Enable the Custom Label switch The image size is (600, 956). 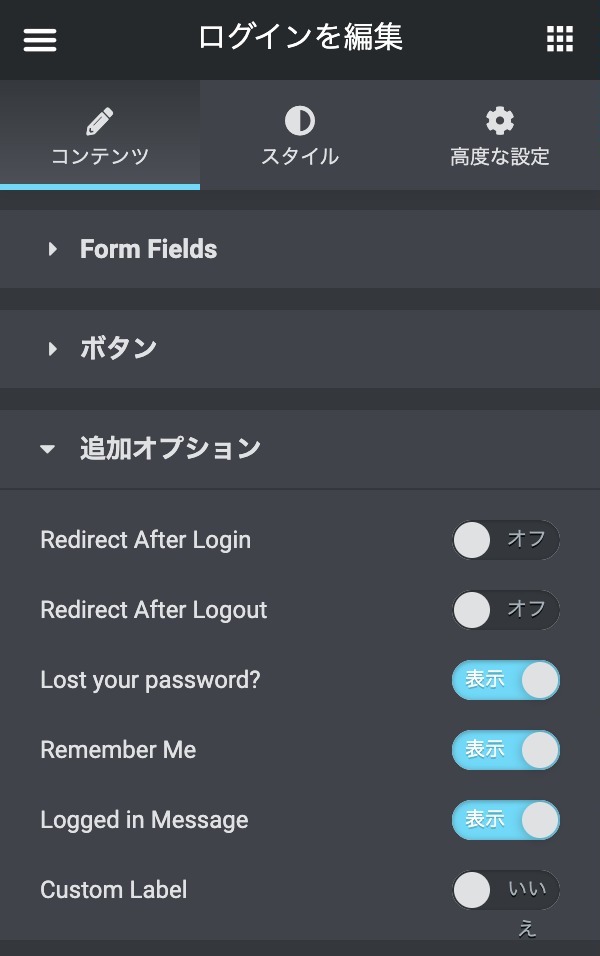pyautogui.click(x=505, y=890)
